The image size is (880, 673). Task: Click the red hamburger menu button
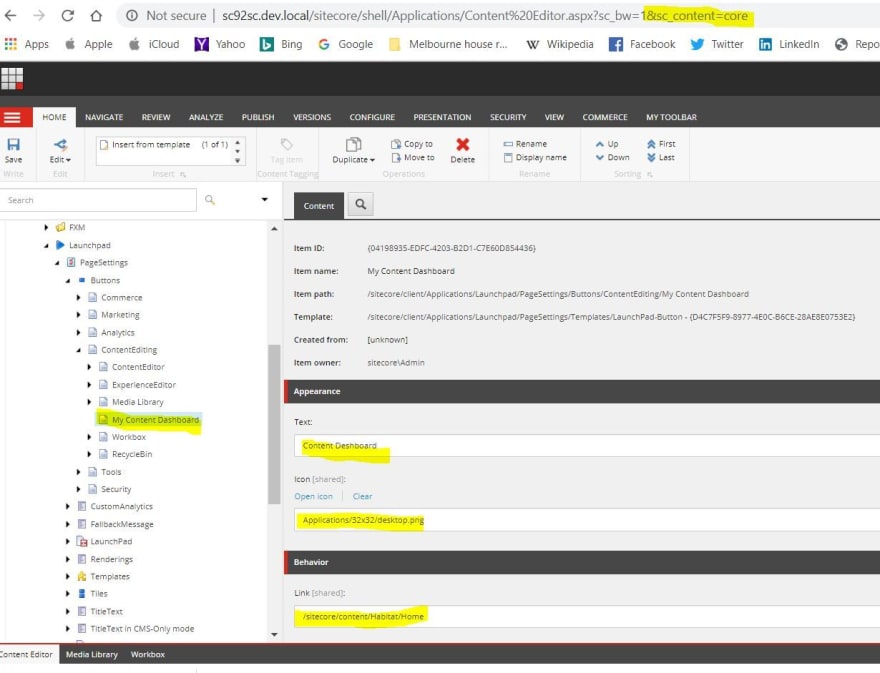pyautogui.click(x=12, y=117)
